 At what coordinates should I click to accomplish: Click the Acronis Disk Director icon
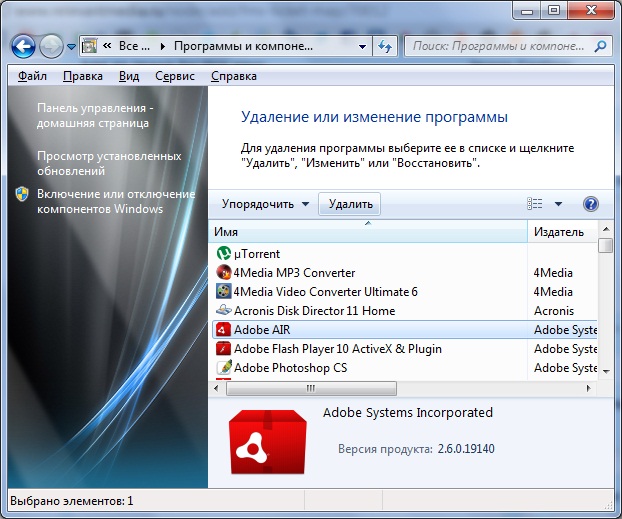224,309
